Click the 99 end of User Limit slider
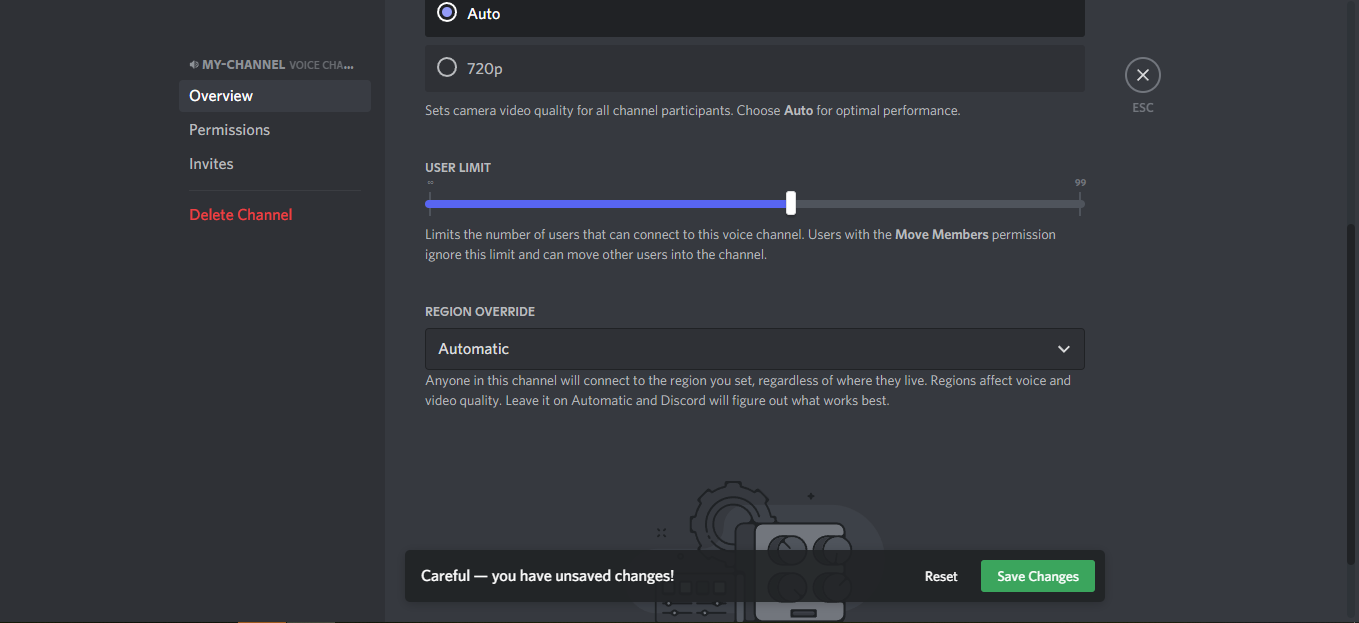This screenshot has width=1359, height=623. pos(1080,204)
